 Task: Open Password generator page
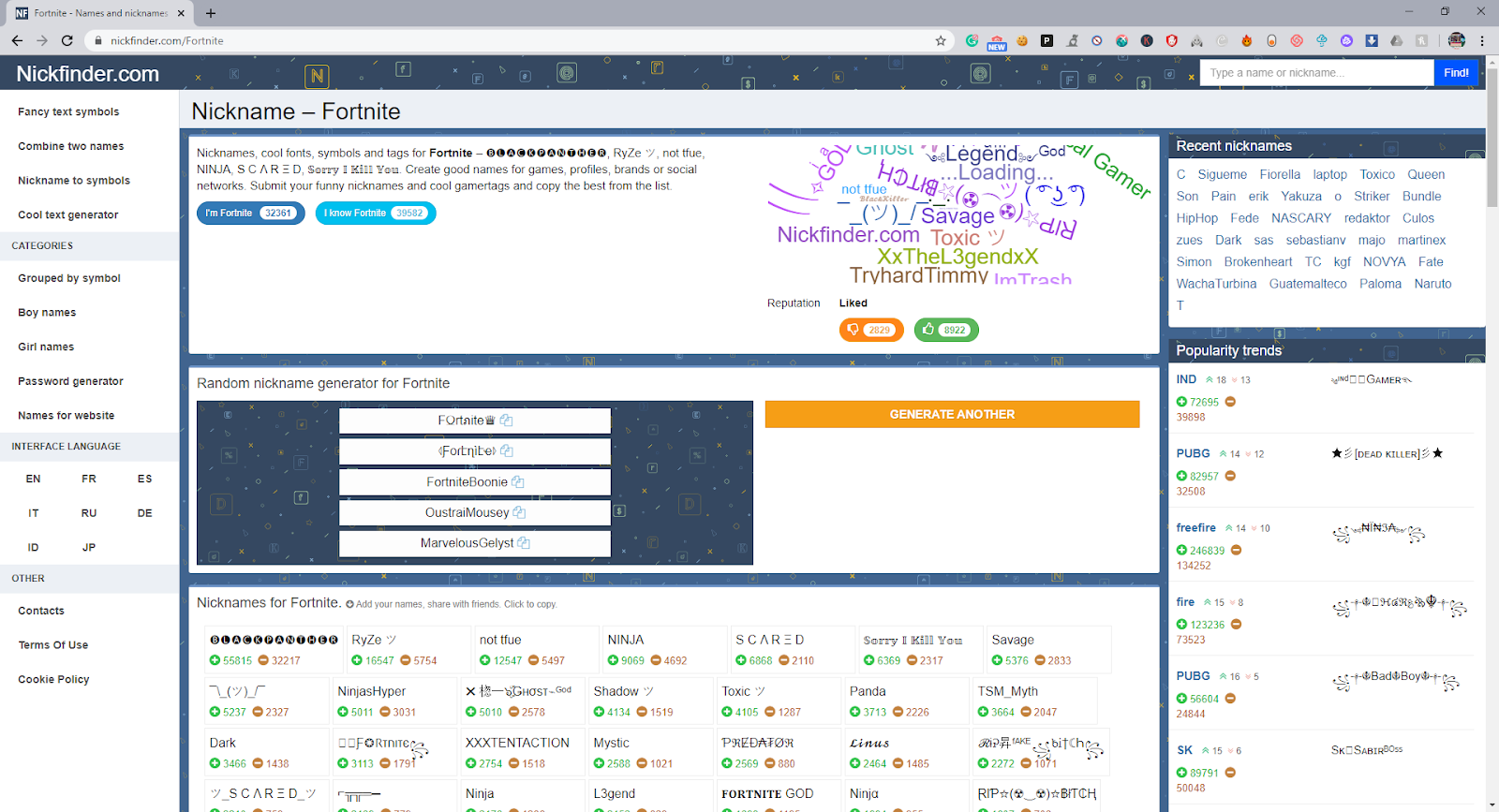tap(70, 381)
